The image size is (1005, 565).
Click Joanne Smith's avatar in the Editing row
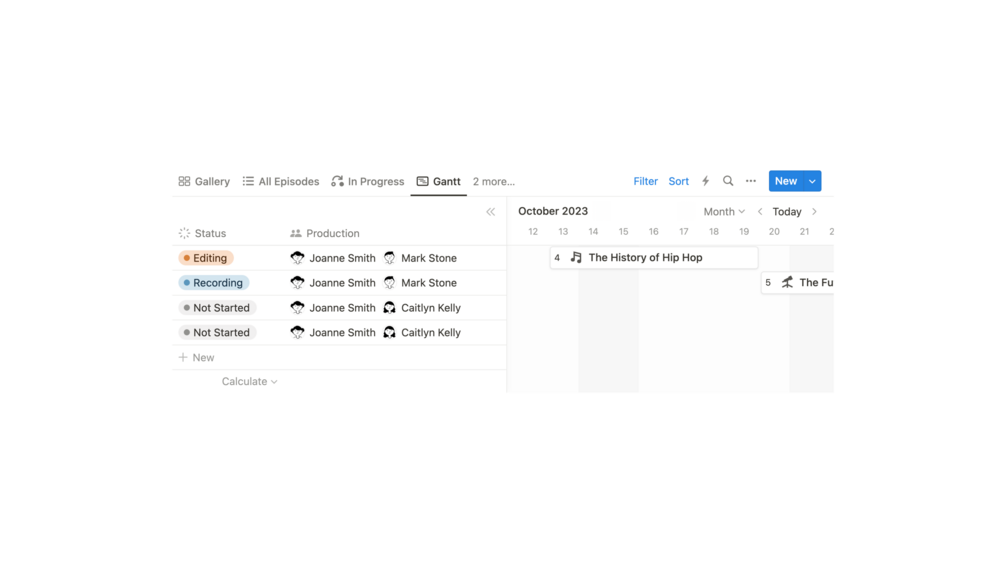(x=297, y=258)
